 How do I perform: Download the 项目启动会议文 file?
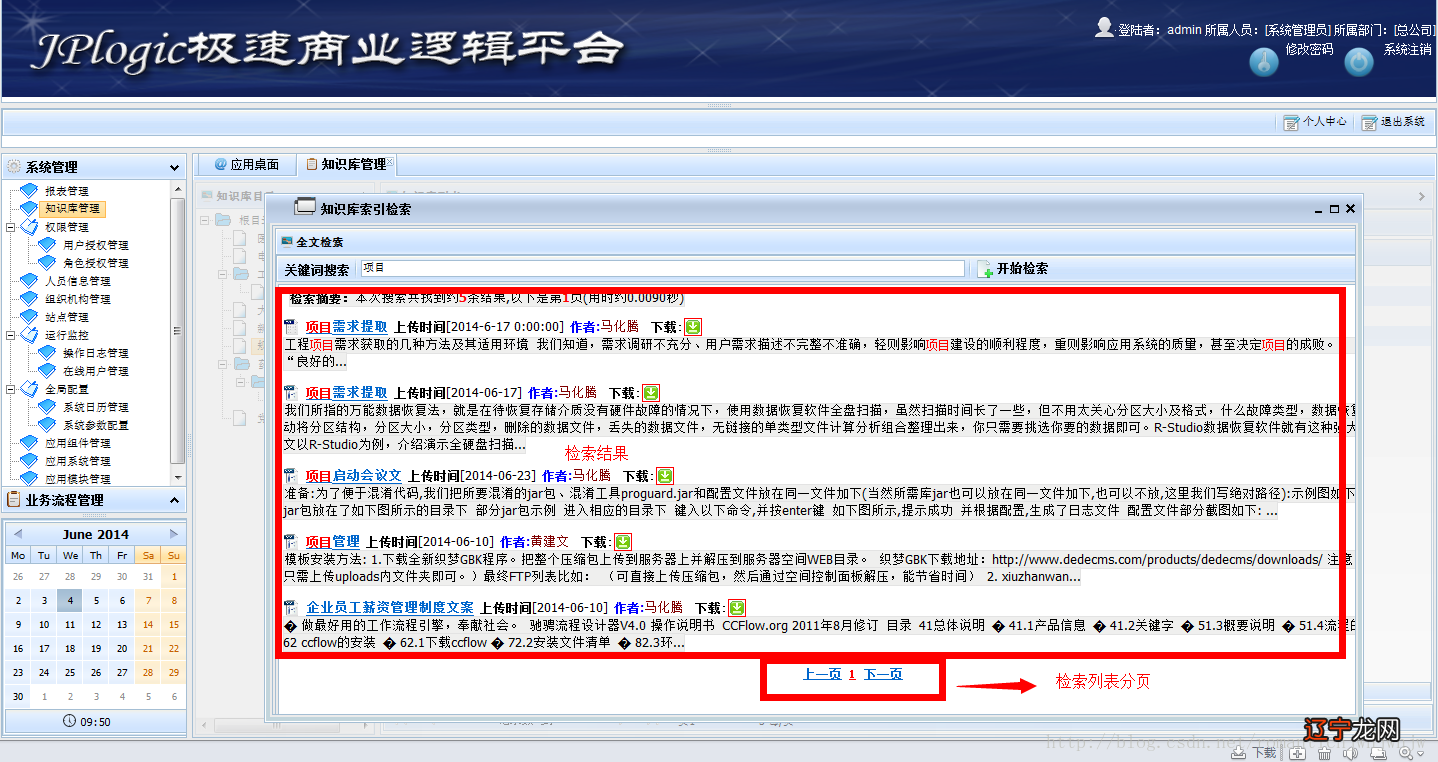click(665, 477)
